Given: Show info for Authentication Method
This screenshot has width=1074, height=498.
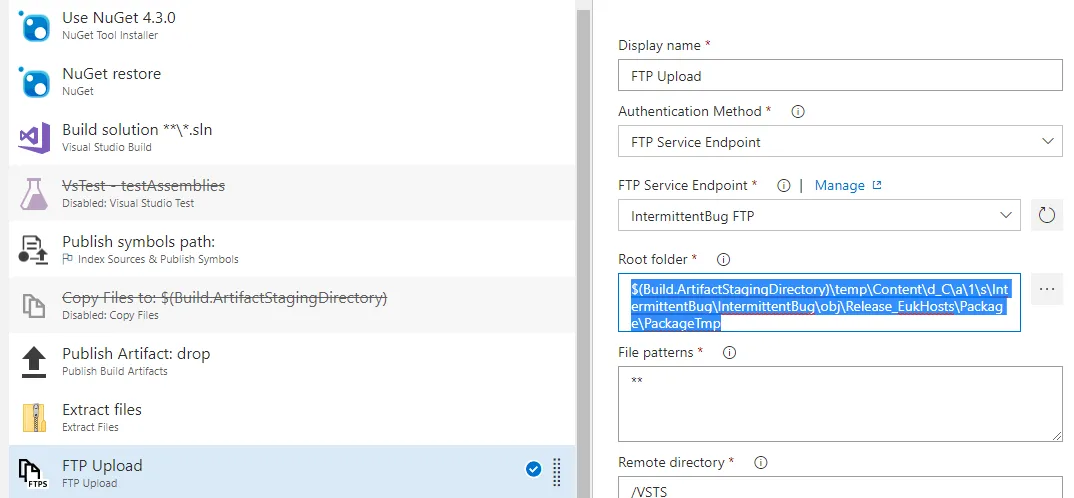Looking at the screenshot, I should (798, 112).
